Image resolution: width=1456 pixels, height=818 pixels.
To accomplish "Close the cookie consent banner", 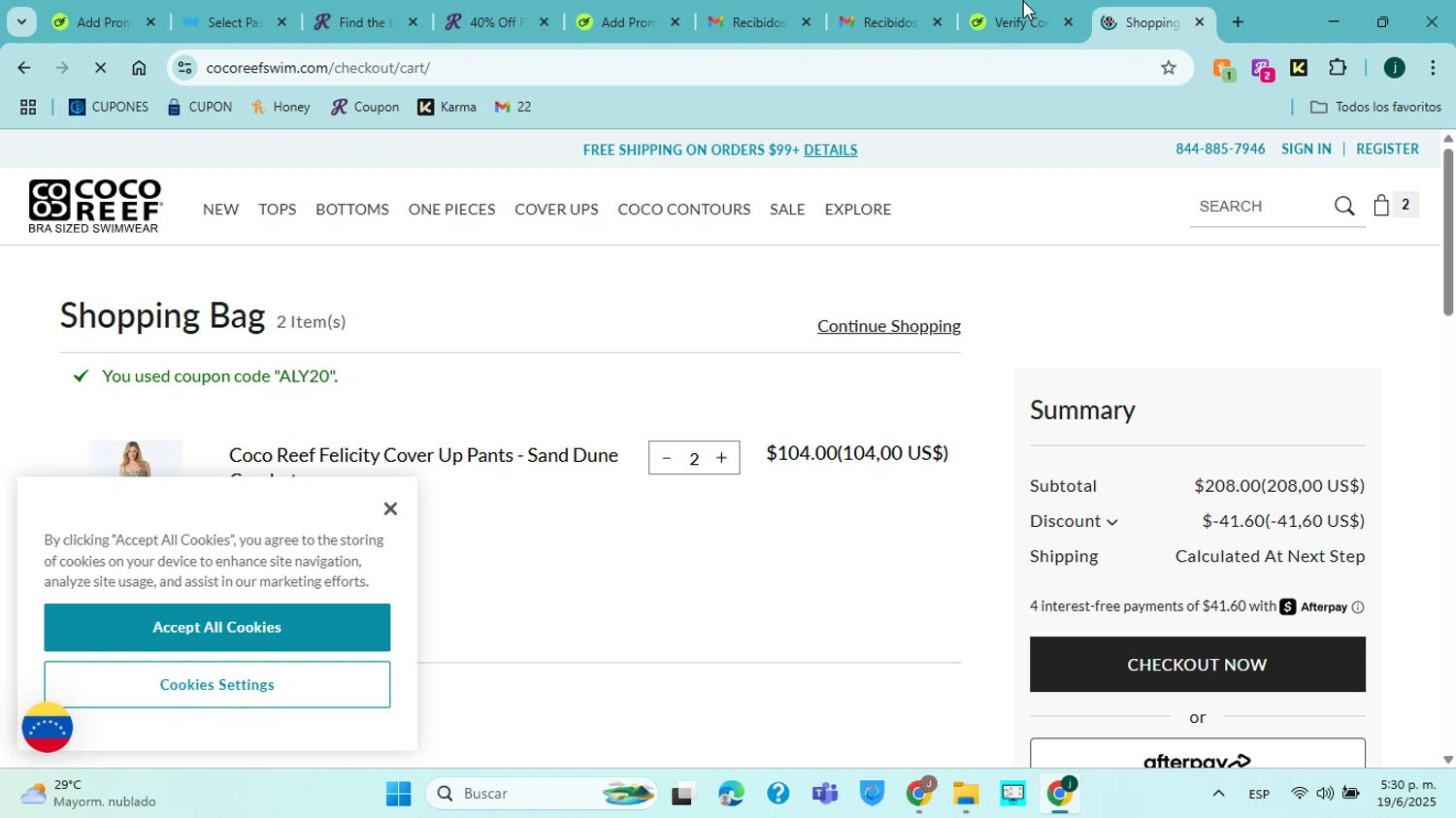I will click(390, 508).
